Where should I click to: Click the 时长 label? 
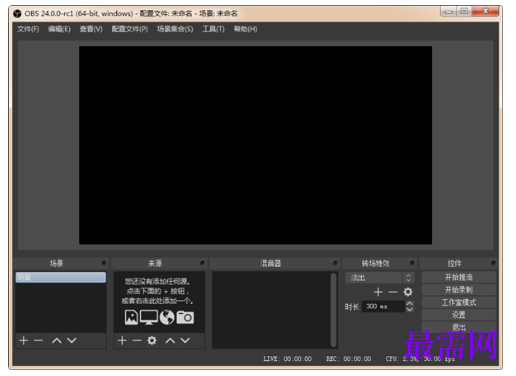[352, 307]
